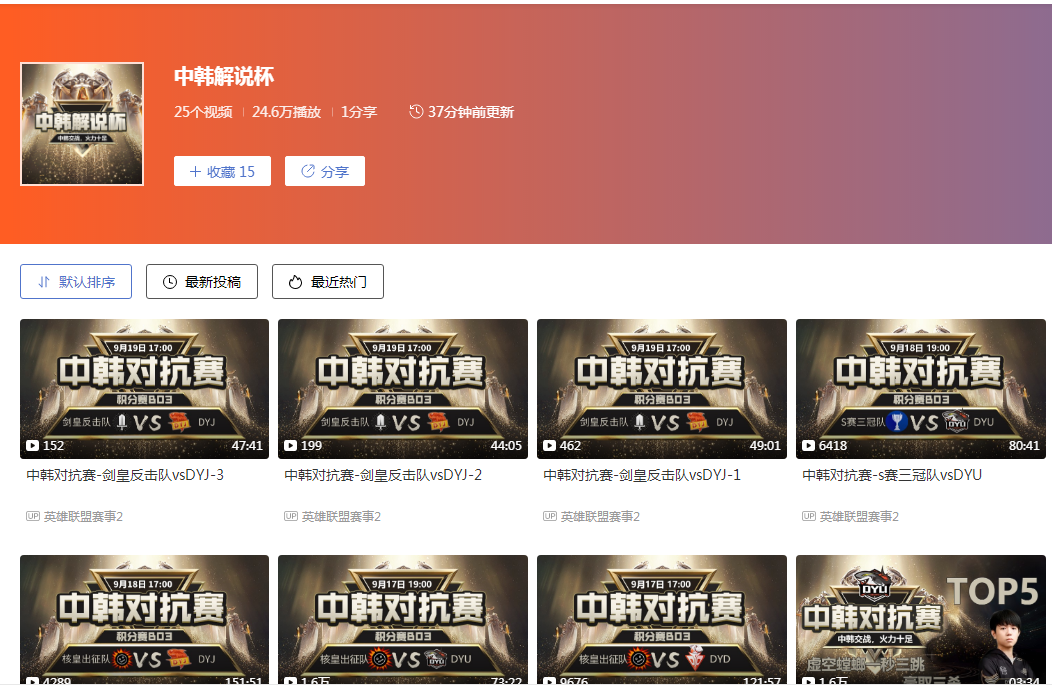
Task: Click the 1分享 stat text
Action: (x=359, y=112)
